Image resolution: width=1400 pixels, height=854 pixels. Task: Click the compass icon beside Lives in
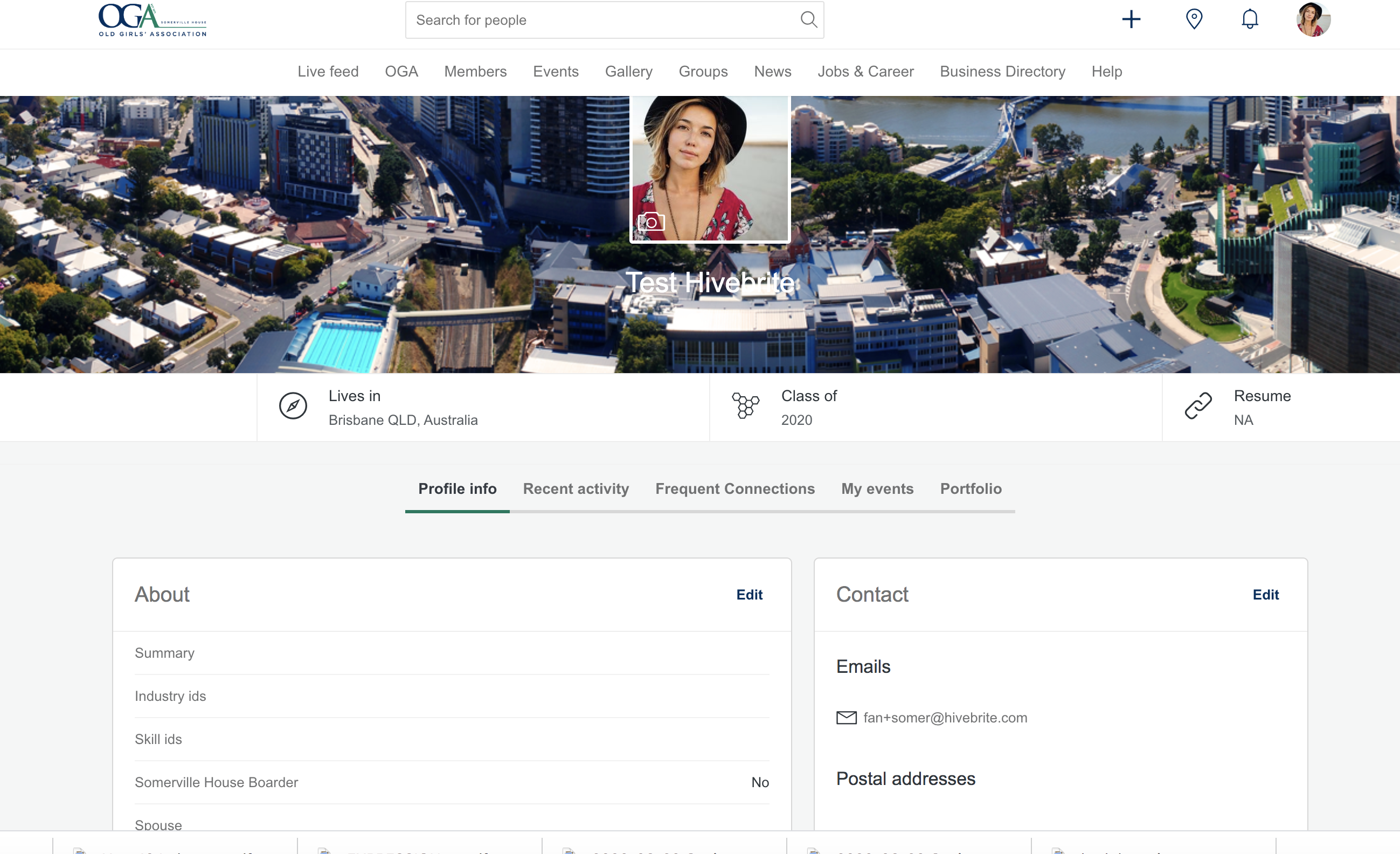coord(293,406)
